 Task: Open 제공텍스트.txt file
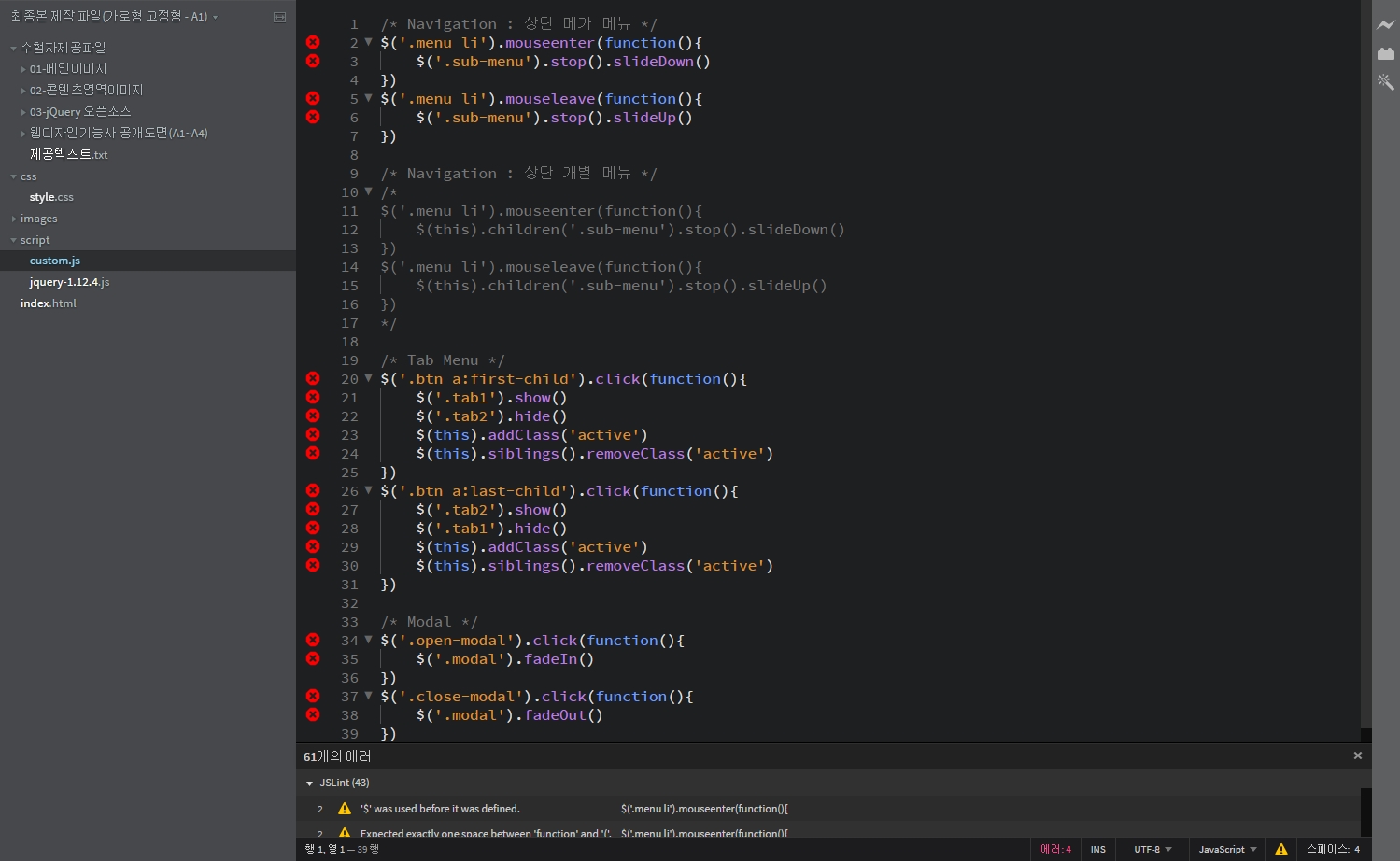69,154
